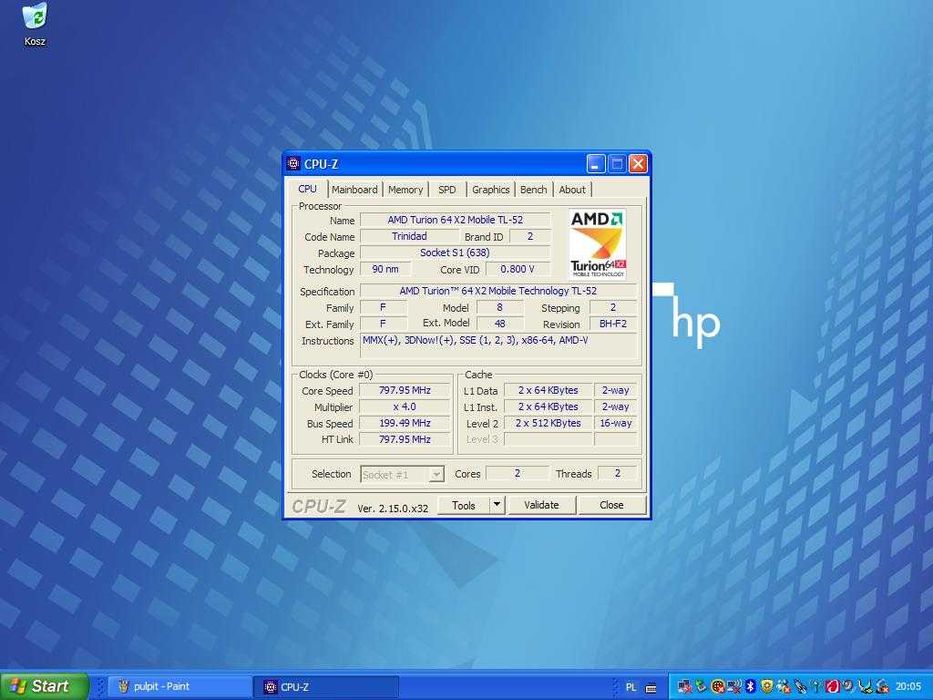The image size is (933, 700).
Task: Click the Trinidad code name value
Action: (409, 236)
